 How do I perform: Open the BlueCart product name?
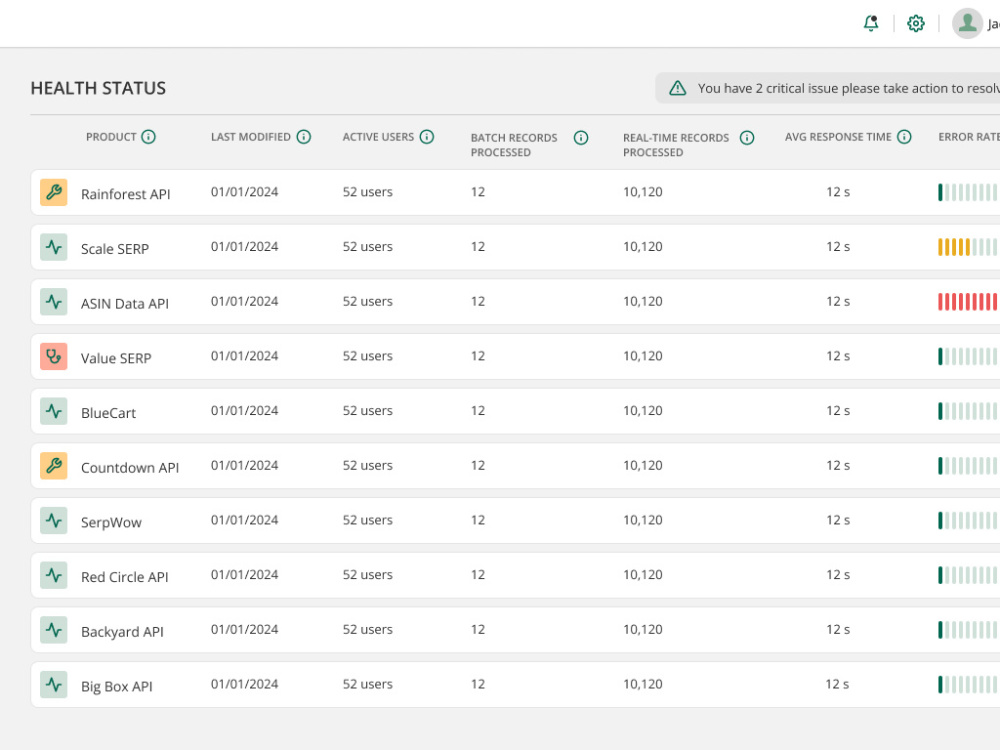(108, 413)
